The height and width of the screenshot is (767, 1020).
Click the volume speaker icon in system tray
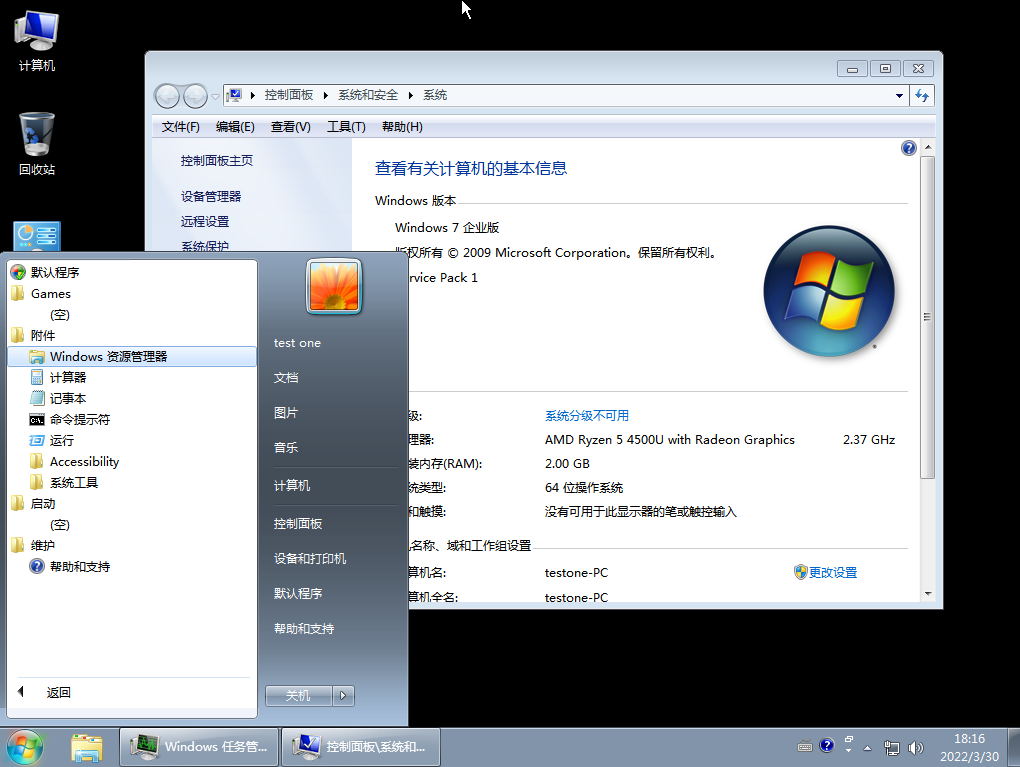point(915,747)
